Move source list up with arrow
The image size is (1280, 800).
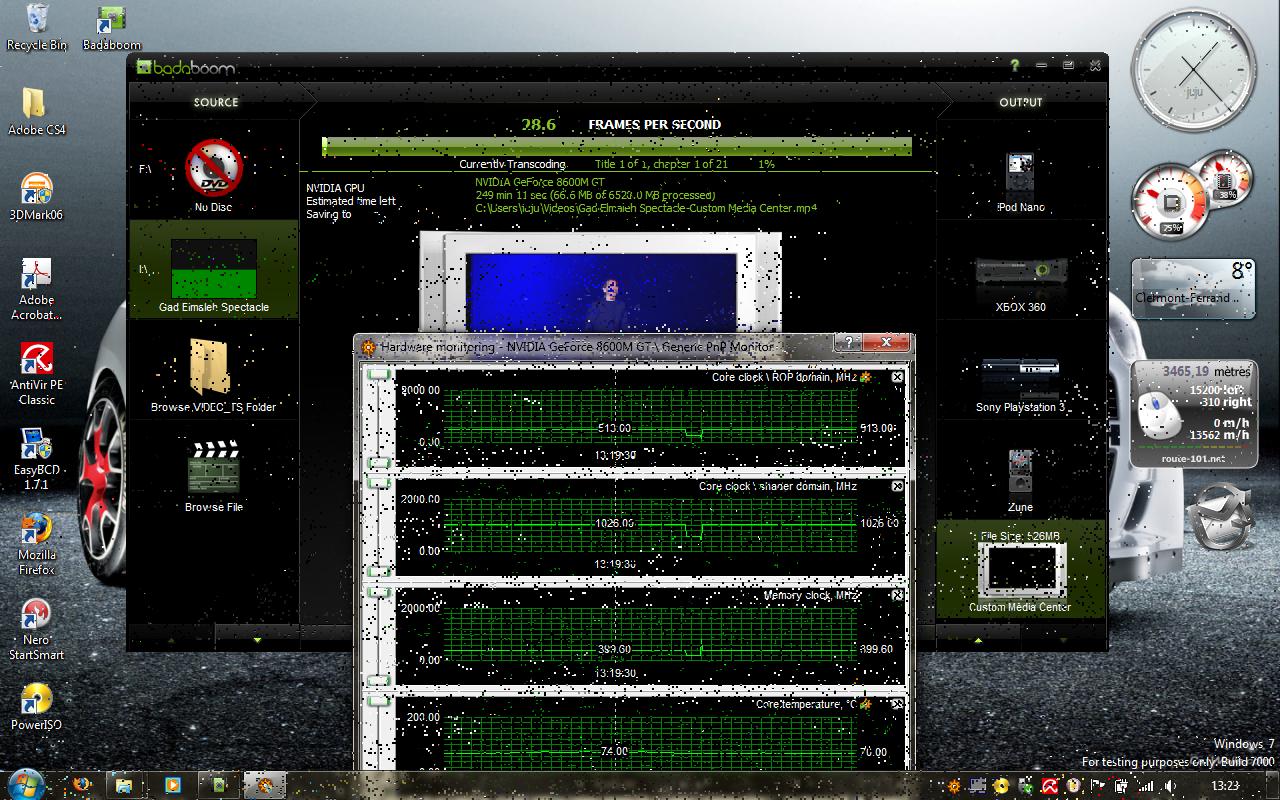(x=171, y=638)
